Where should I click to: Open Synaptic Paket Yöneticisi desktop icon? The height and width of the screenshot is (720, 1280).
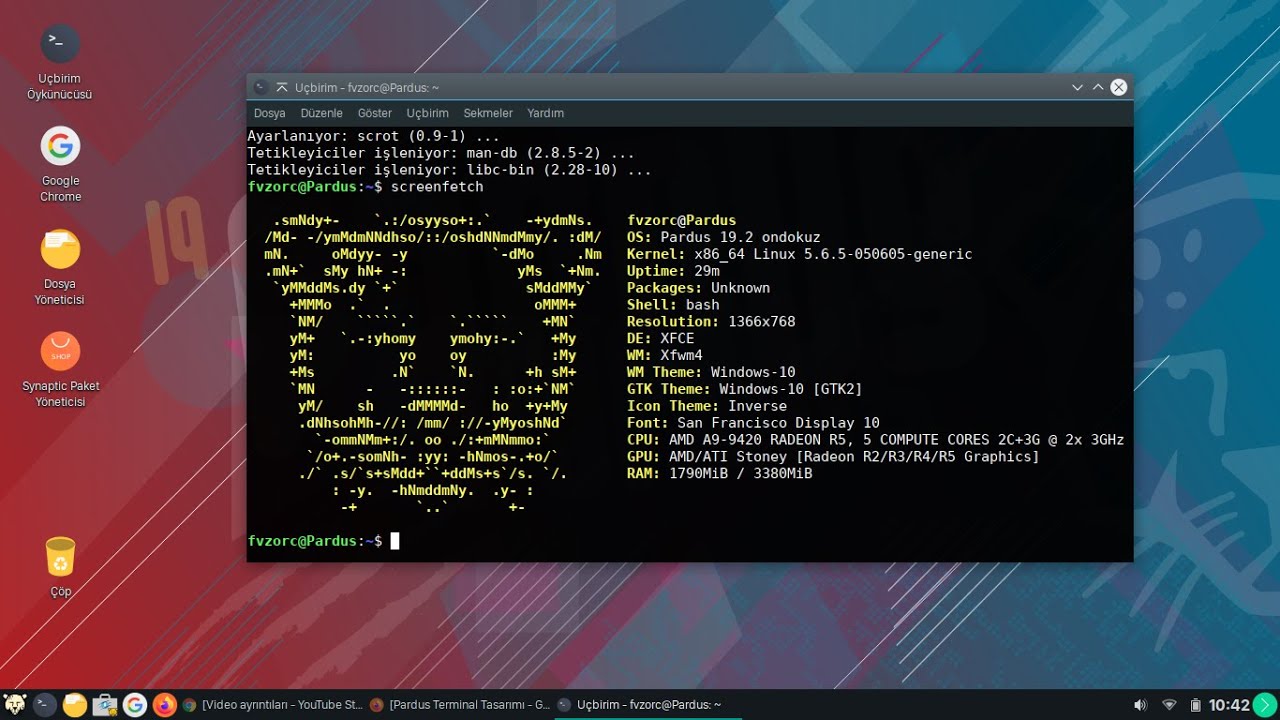(x=60, y=370)
